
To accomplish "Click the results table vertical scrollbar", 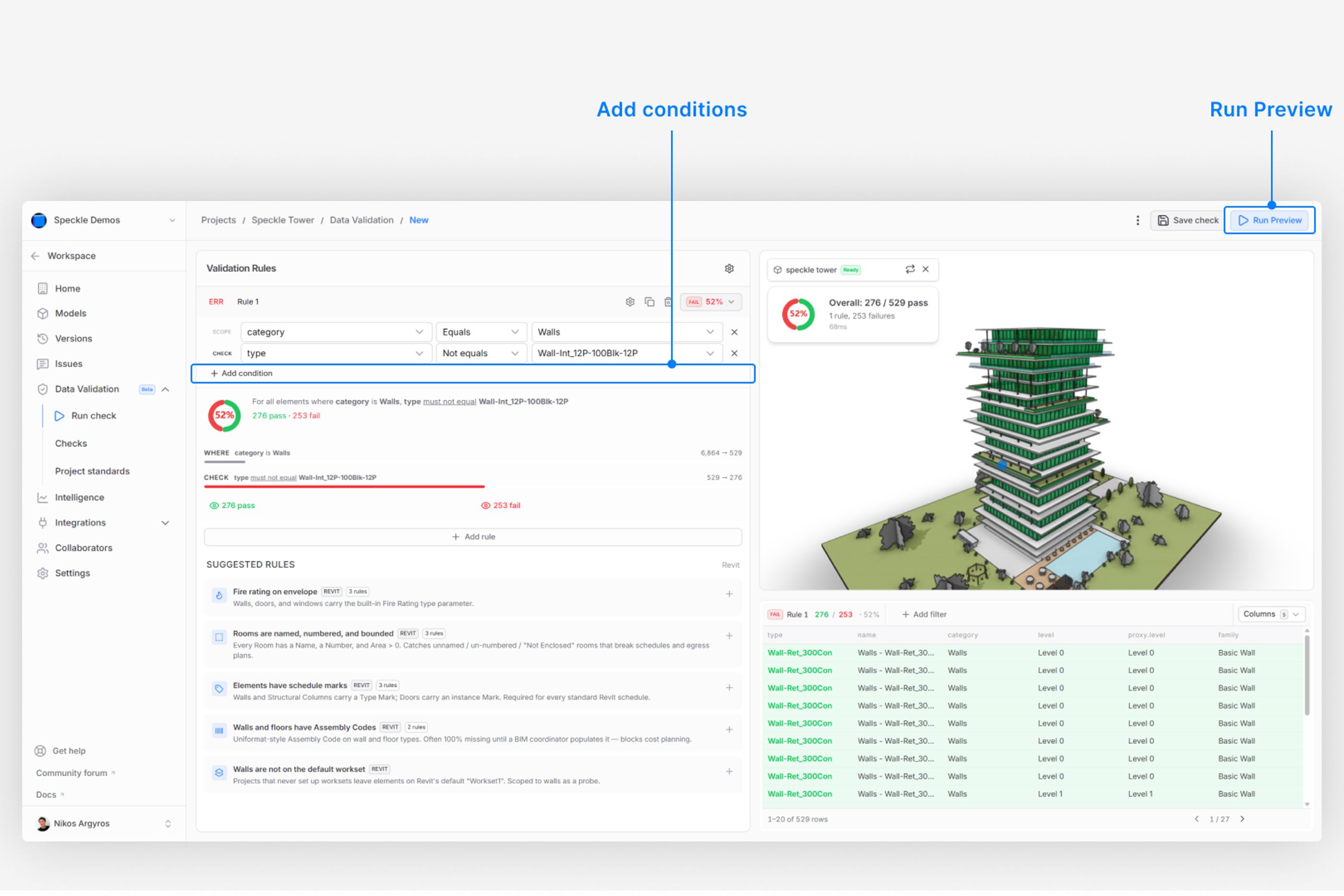I will [1307, 675].
